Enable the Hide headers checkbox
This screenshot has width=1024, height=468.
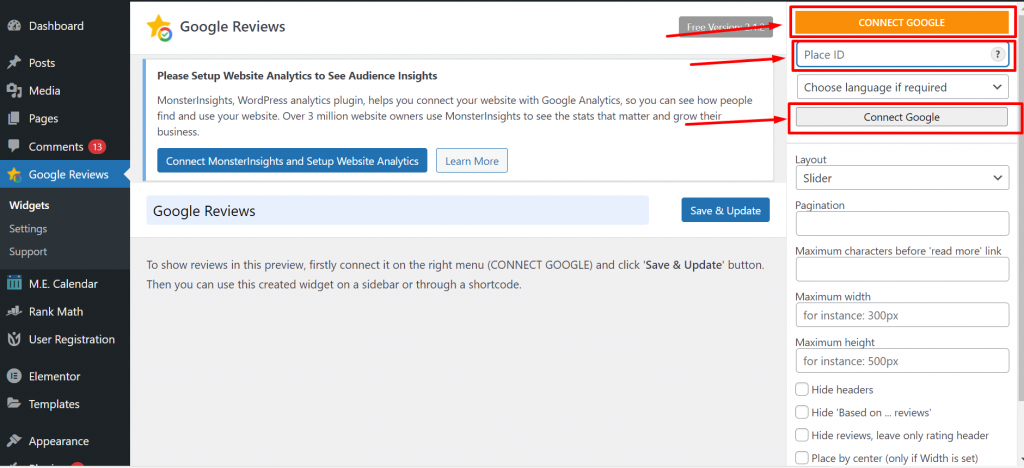click(x=801, y=390)
